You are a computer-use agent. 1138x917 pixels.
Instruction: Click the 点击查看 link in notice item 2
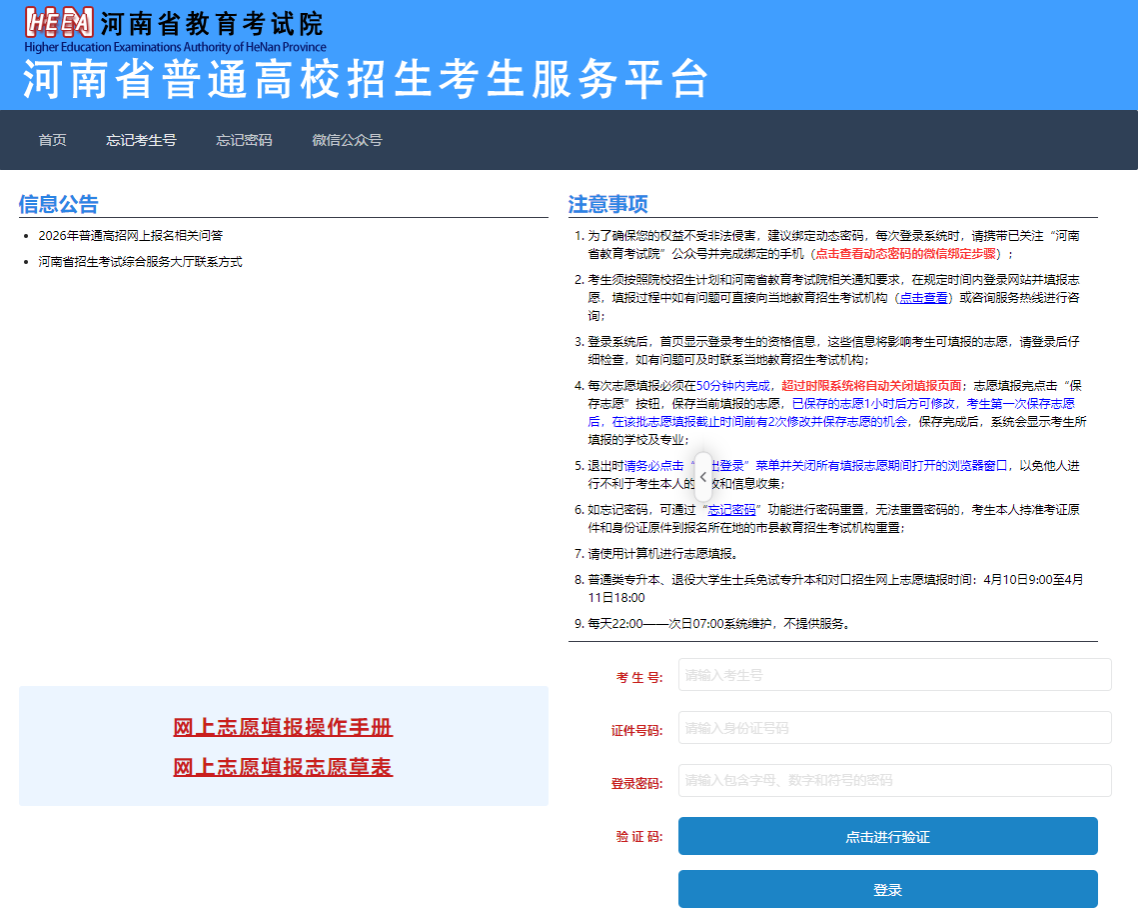(923, 298)
